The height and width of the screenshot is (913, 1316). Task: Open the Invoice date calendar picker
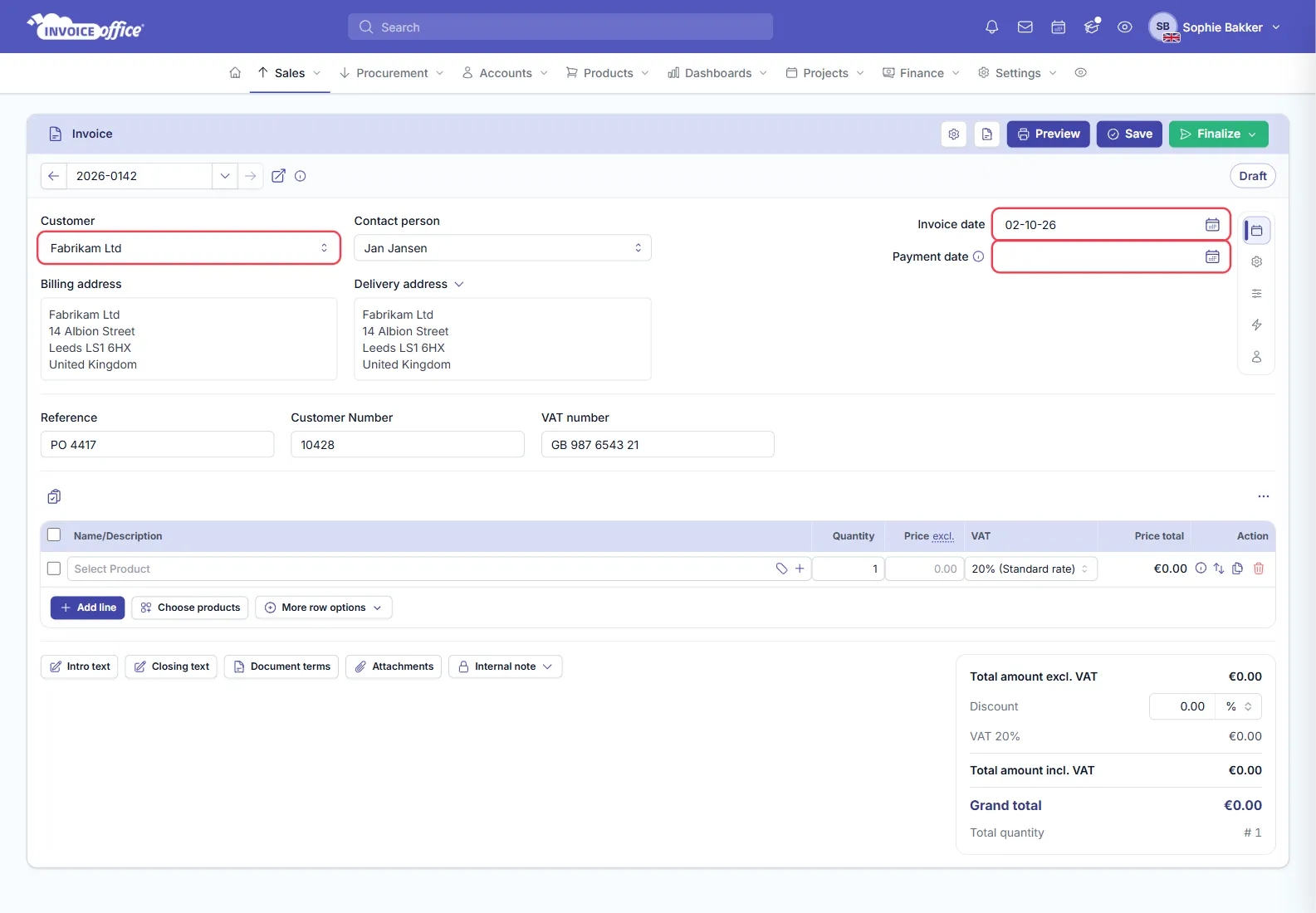pos(1212,225)
